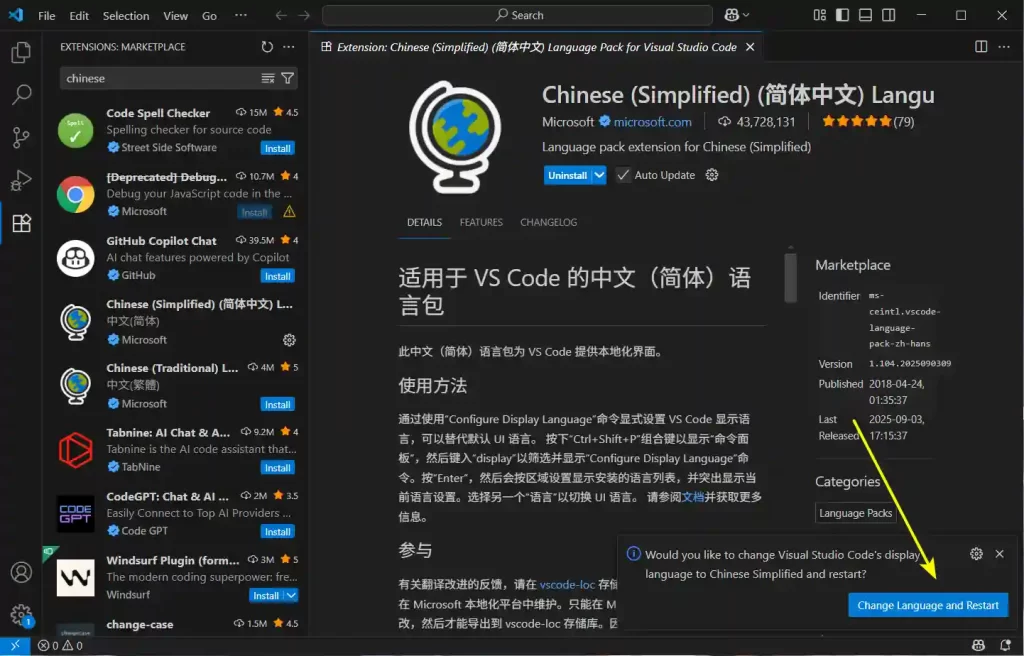Toggle the primary side bar layout button
Image resolution: width=1024 pixels, height=656 pixels.
point(843,15)
